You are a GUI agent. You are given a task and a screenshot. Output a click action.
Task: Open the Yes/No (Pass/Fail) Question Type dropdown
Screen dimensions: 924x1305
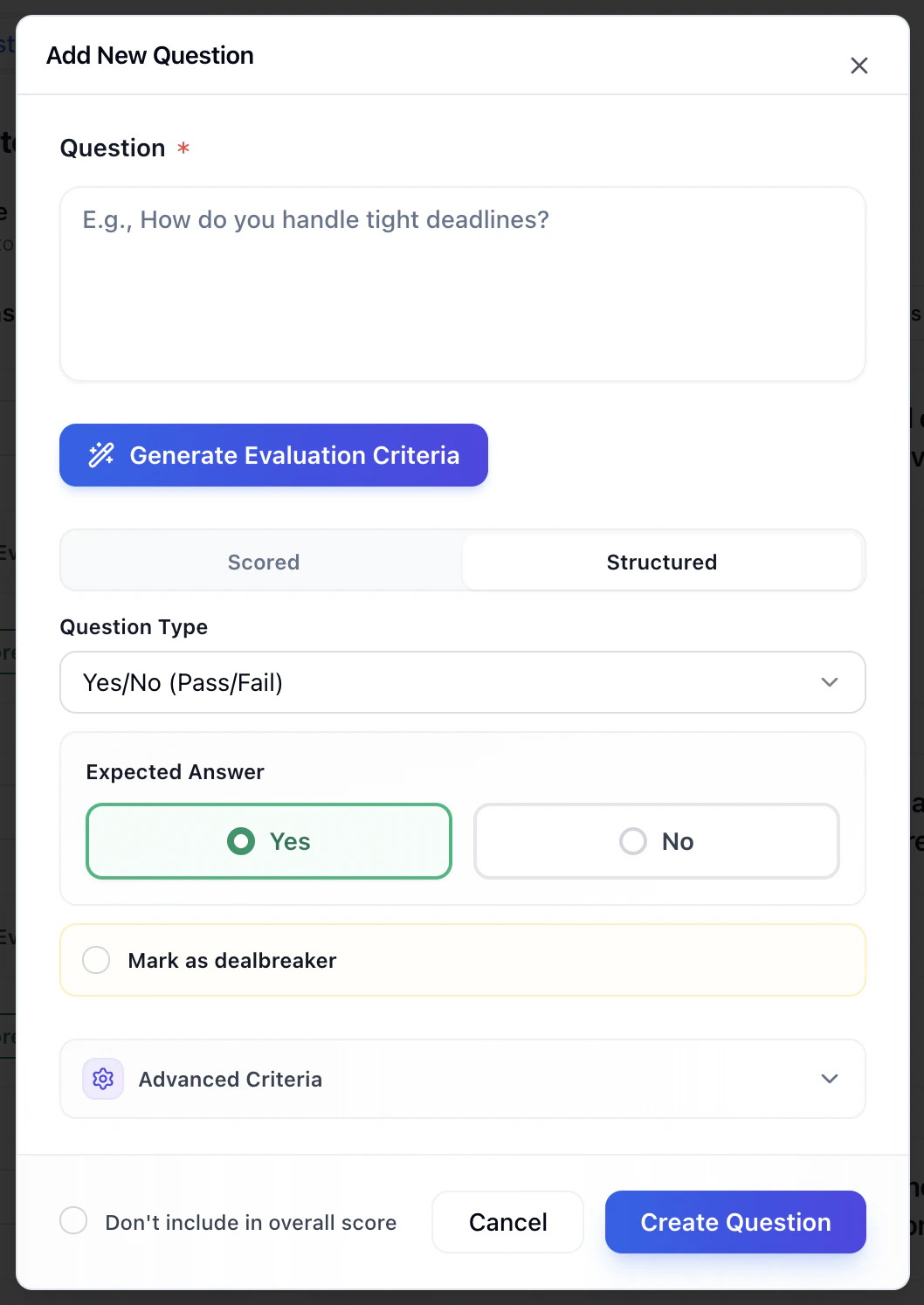point(462,682)
